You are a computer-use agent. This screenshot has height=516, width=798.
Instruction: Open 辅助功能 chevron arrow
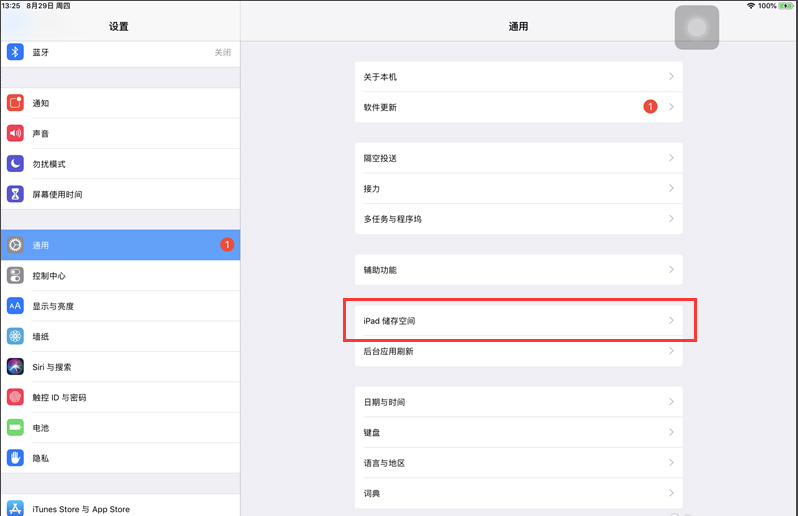671,269
